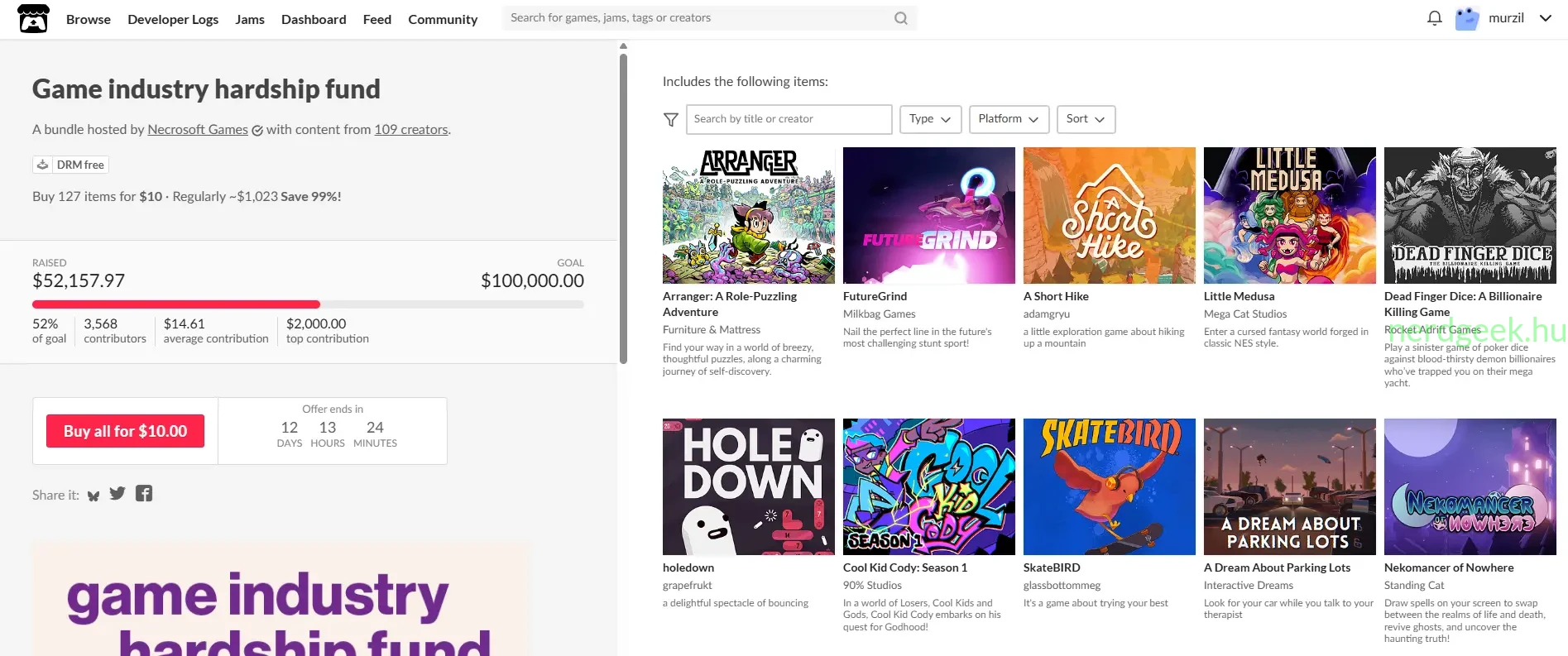Visit the Mega Cat Studios creator page
This screenshot has width=1568, height=656.
click(1245, 314)
